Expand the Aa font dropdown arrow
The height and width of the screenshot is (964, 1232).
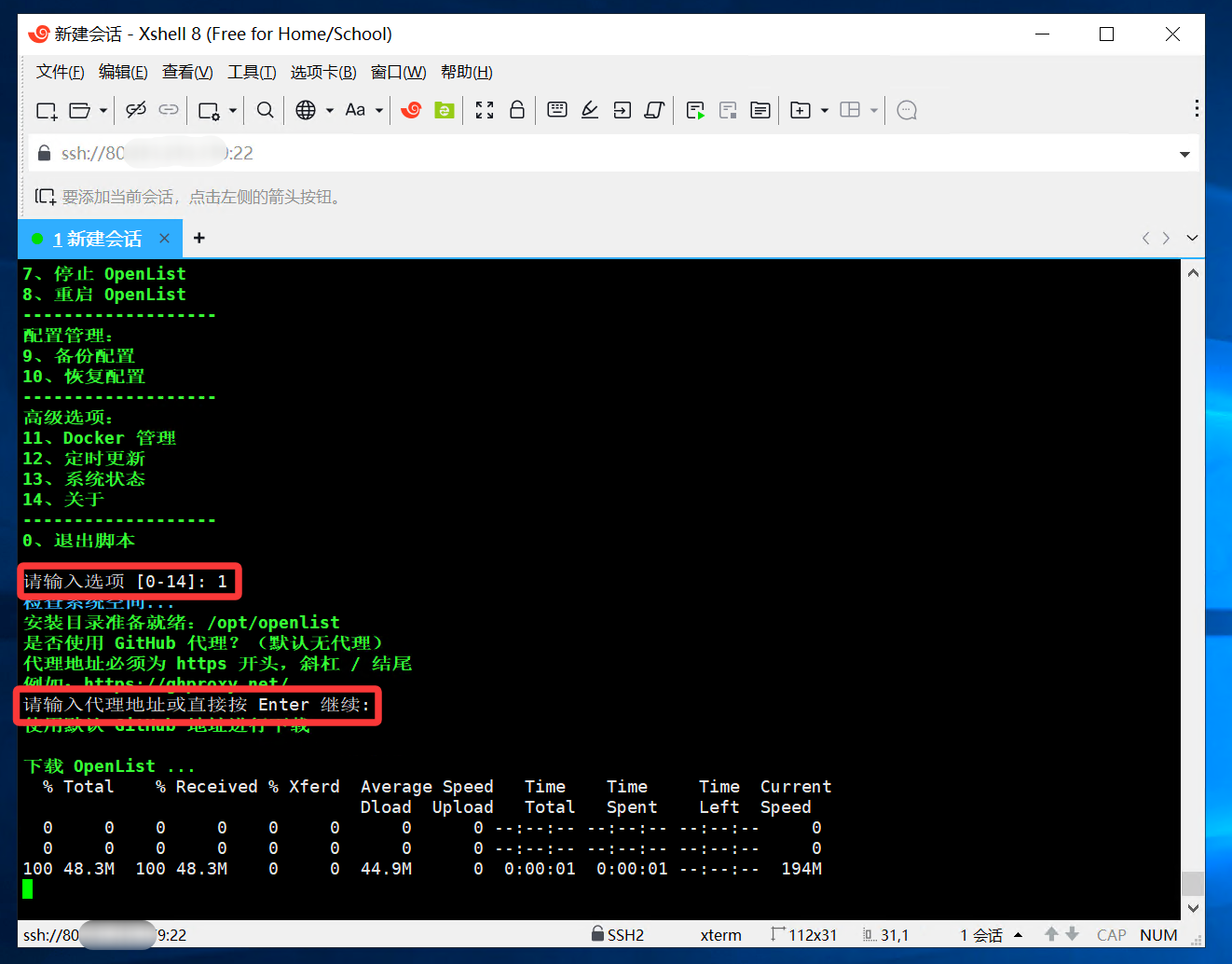pyautogui.click(x=379, y=110)
